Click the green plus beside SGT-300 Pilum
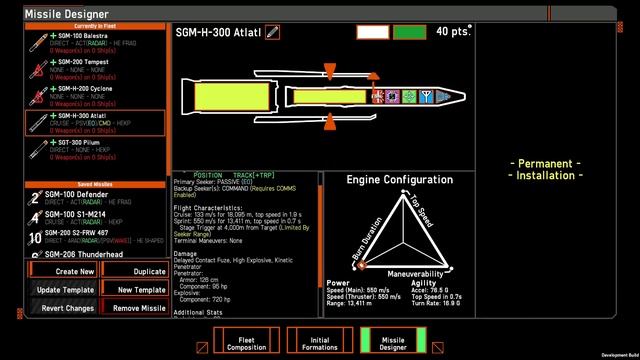Image resolution: width=640 pixels, height=360 pixels. point(53,142)
